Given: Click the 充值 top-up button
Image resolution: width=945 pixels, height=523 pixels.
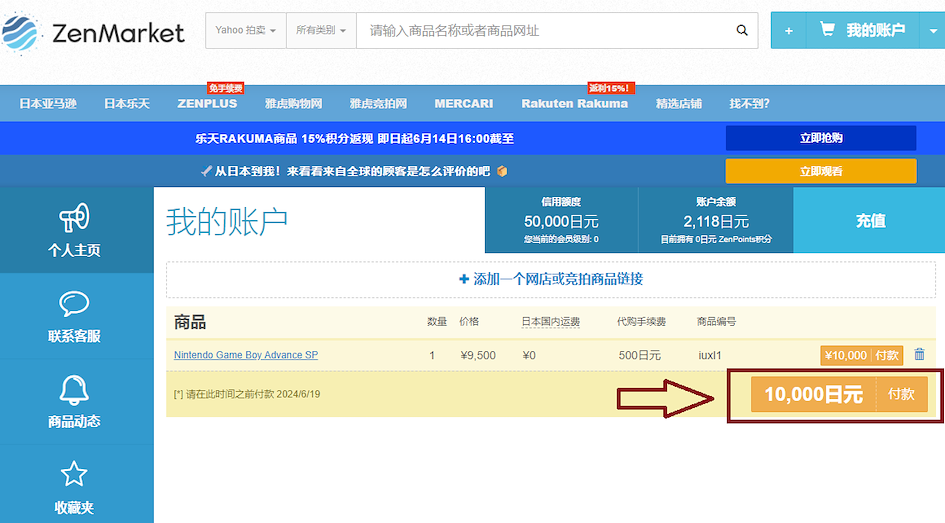Looking at the screenshot, I should pyautogui.click(x=869, y=220).
